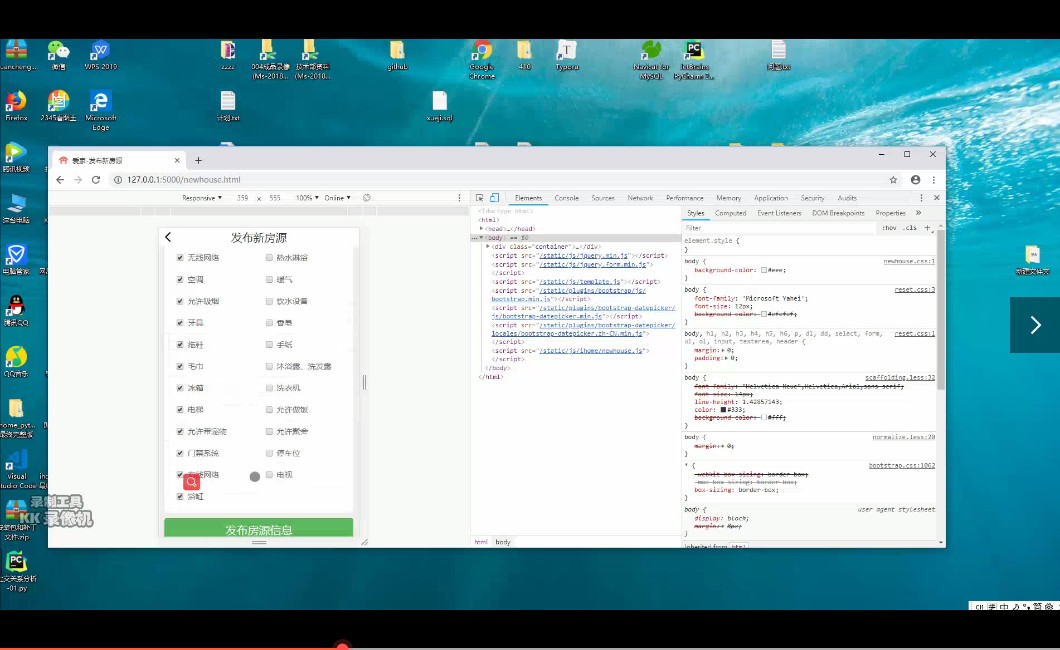Open the JetBrains PyCharm desktop shortcut
The height and width of the screenshot is (650, 1060).
(x=694, y=59)
